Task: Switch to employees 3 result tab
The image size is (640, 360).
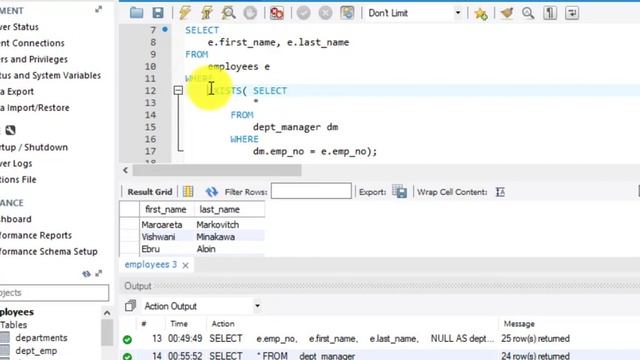Action: pyautogui.click(x=151, y=264)
